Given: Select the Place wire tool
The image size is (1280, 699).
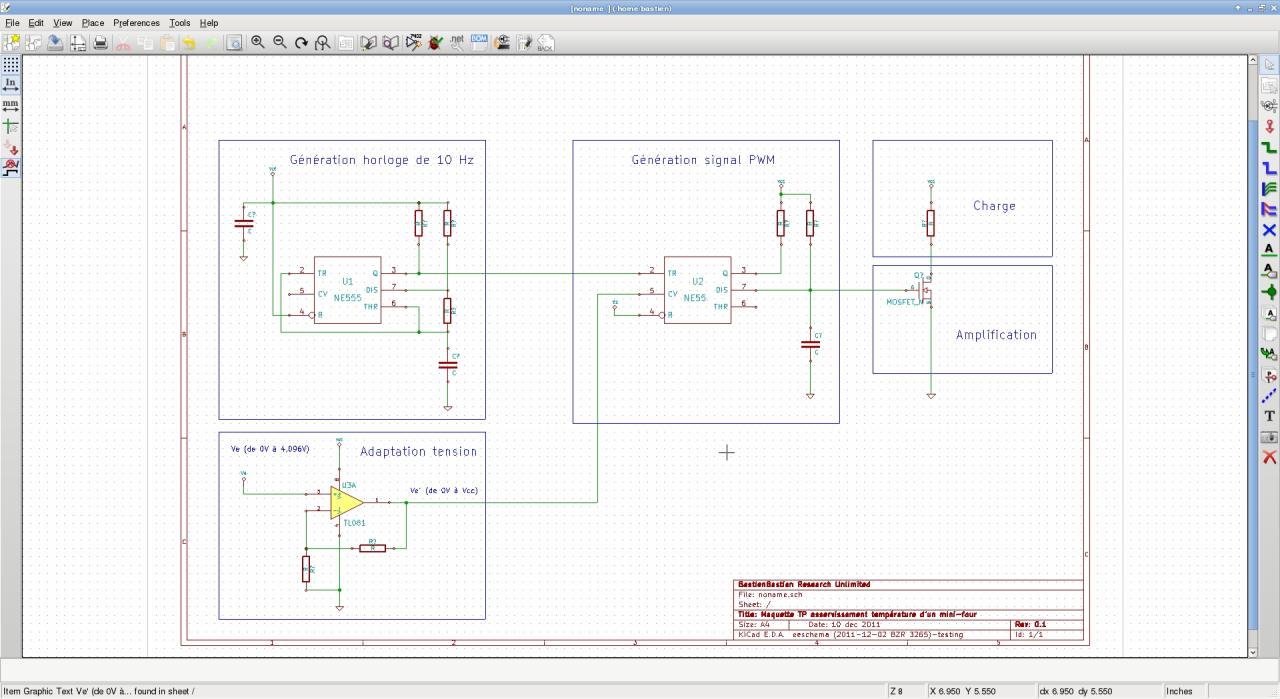Looking at the screenshot, I should [x=1269, y=148].
